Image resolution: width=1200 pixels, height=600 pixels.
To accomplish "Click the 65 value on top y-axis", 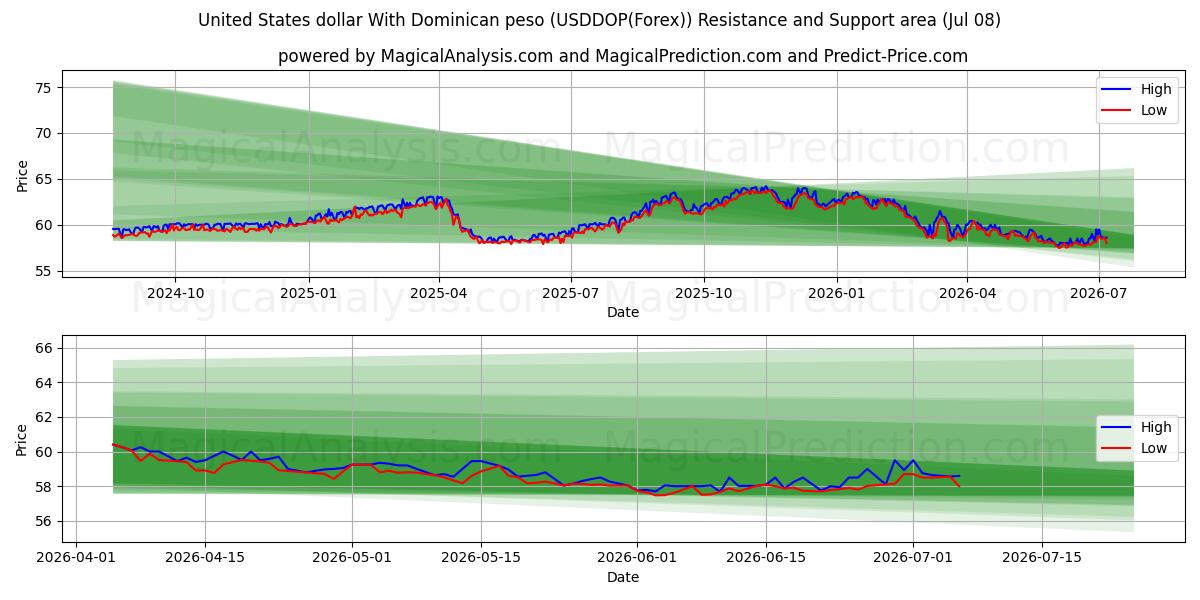I will tap(46, 179).
